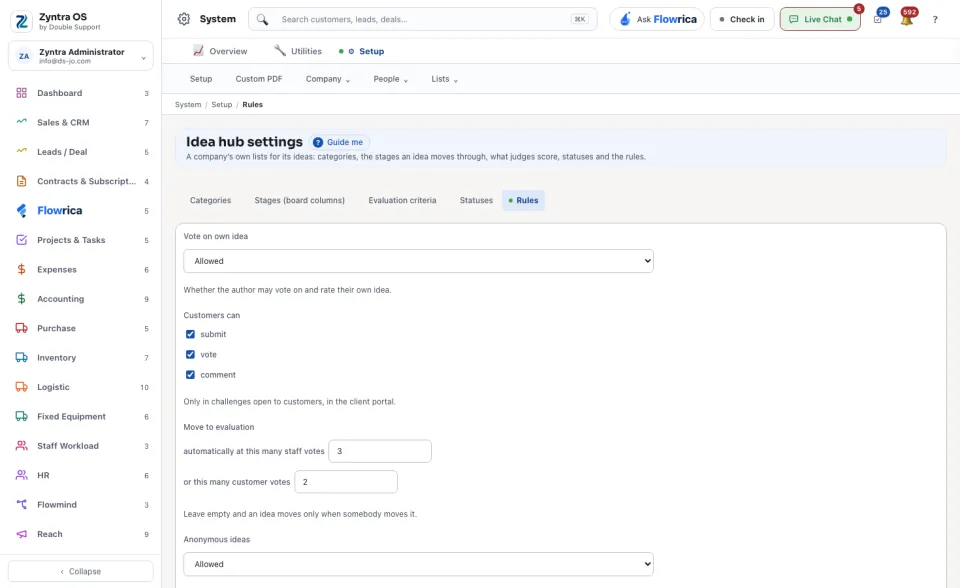The image size is (960, 588).
Task: Open the Setup top tab
Action: [362, 51]
